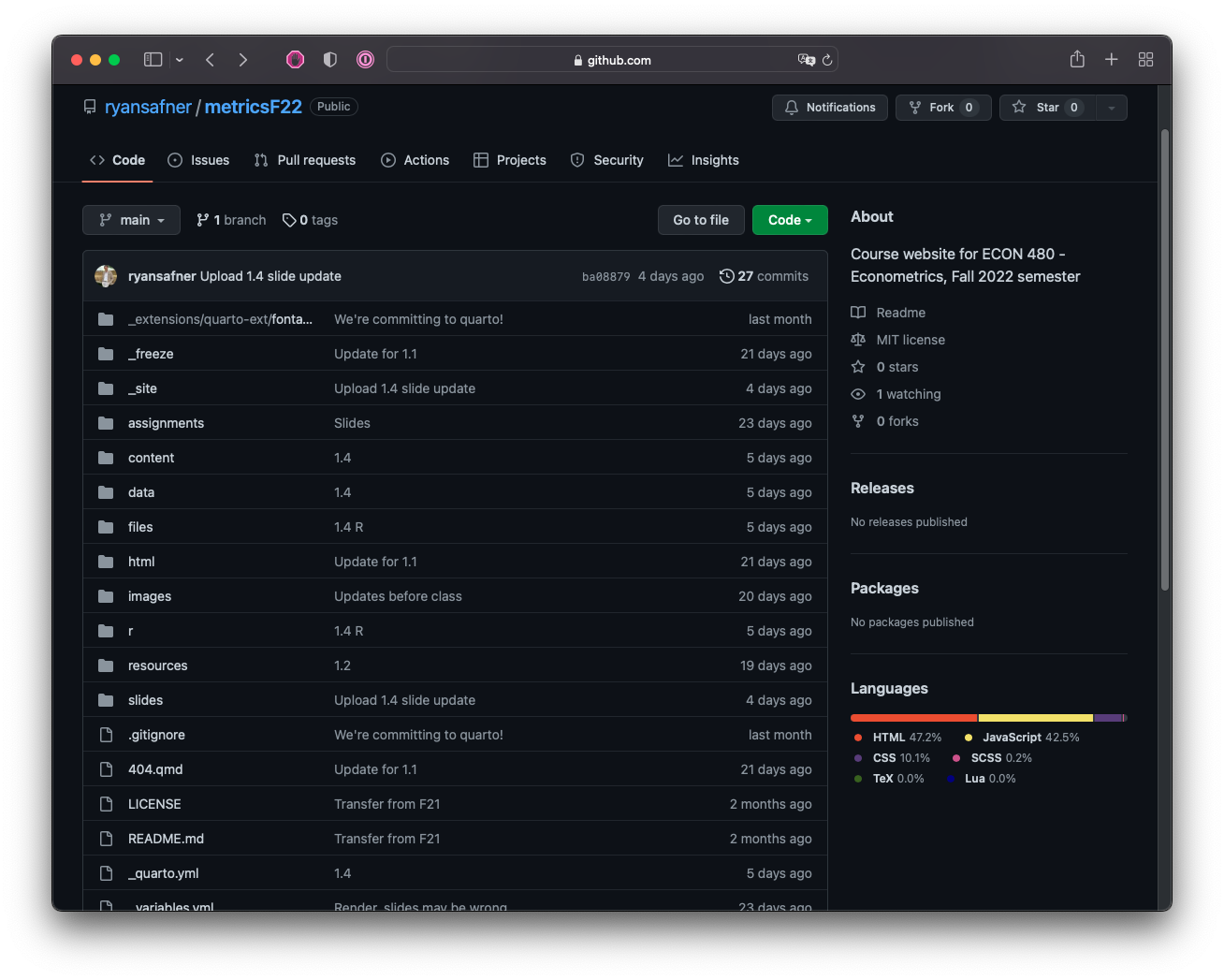Click the github.com address field
Screen dimensions: 1224x980
pos(613,60)
